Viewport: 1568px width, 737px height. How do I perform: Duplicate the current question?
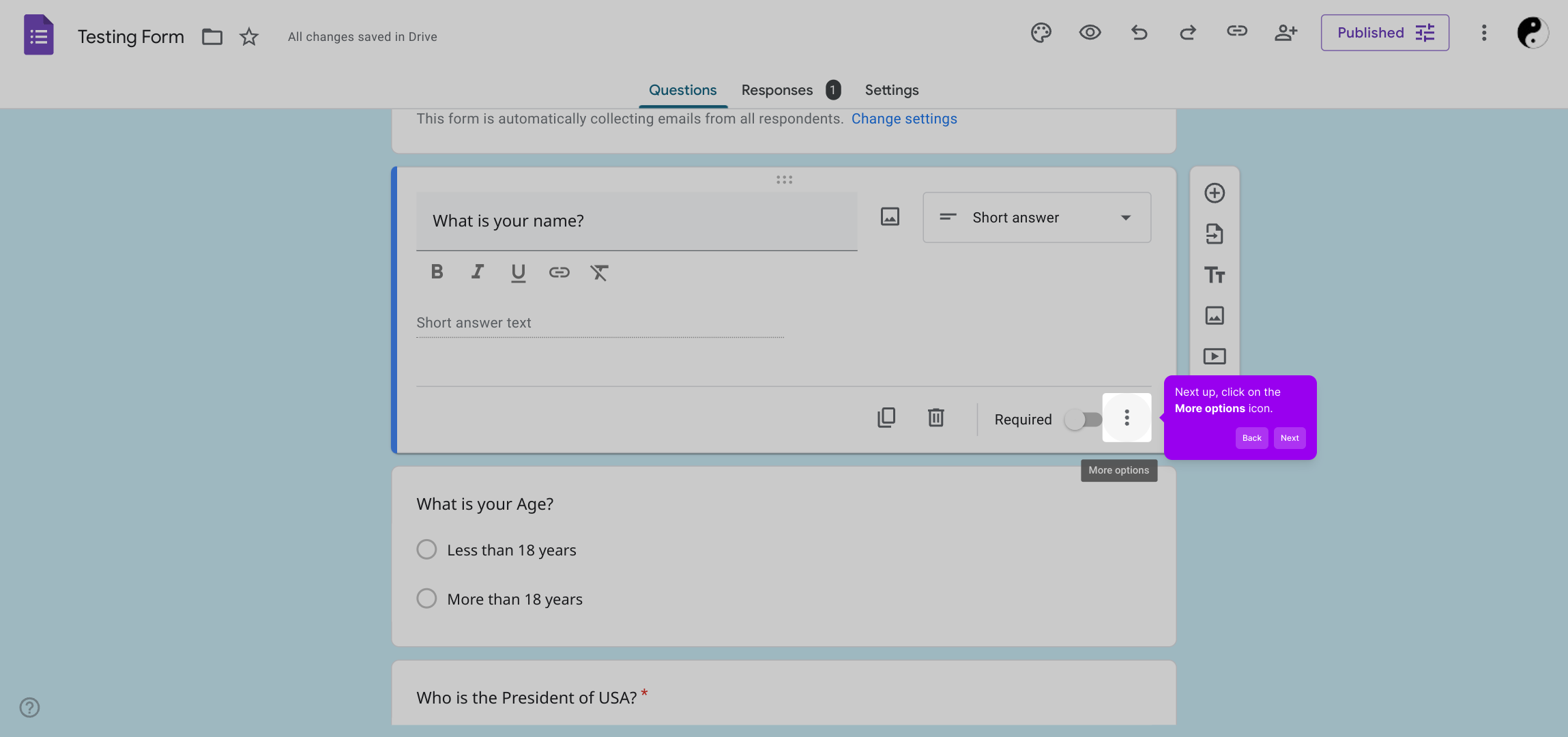[886, 418]
